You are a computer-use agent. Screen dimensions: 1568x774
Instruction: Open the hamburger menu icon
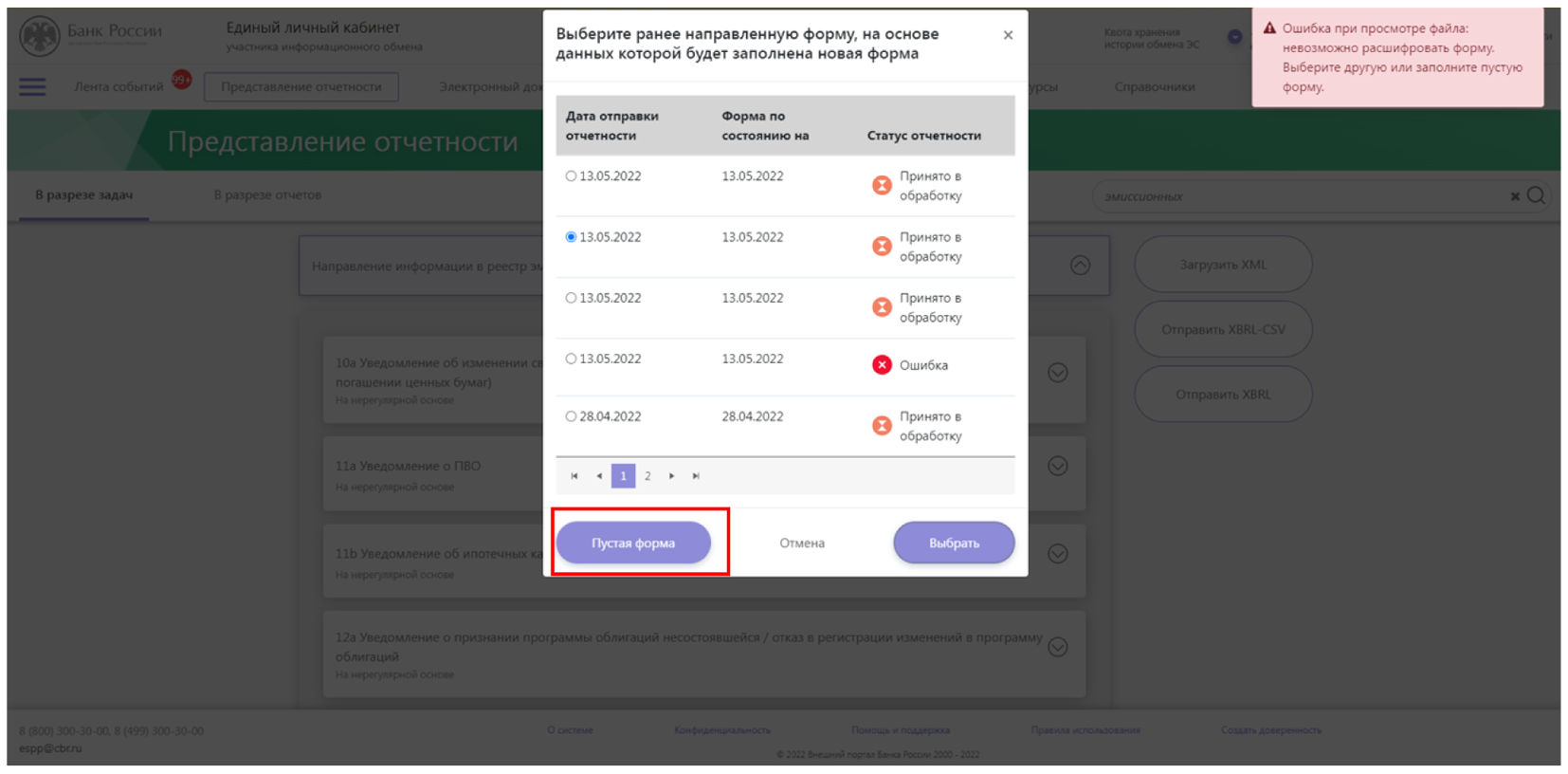coord(32,87)
